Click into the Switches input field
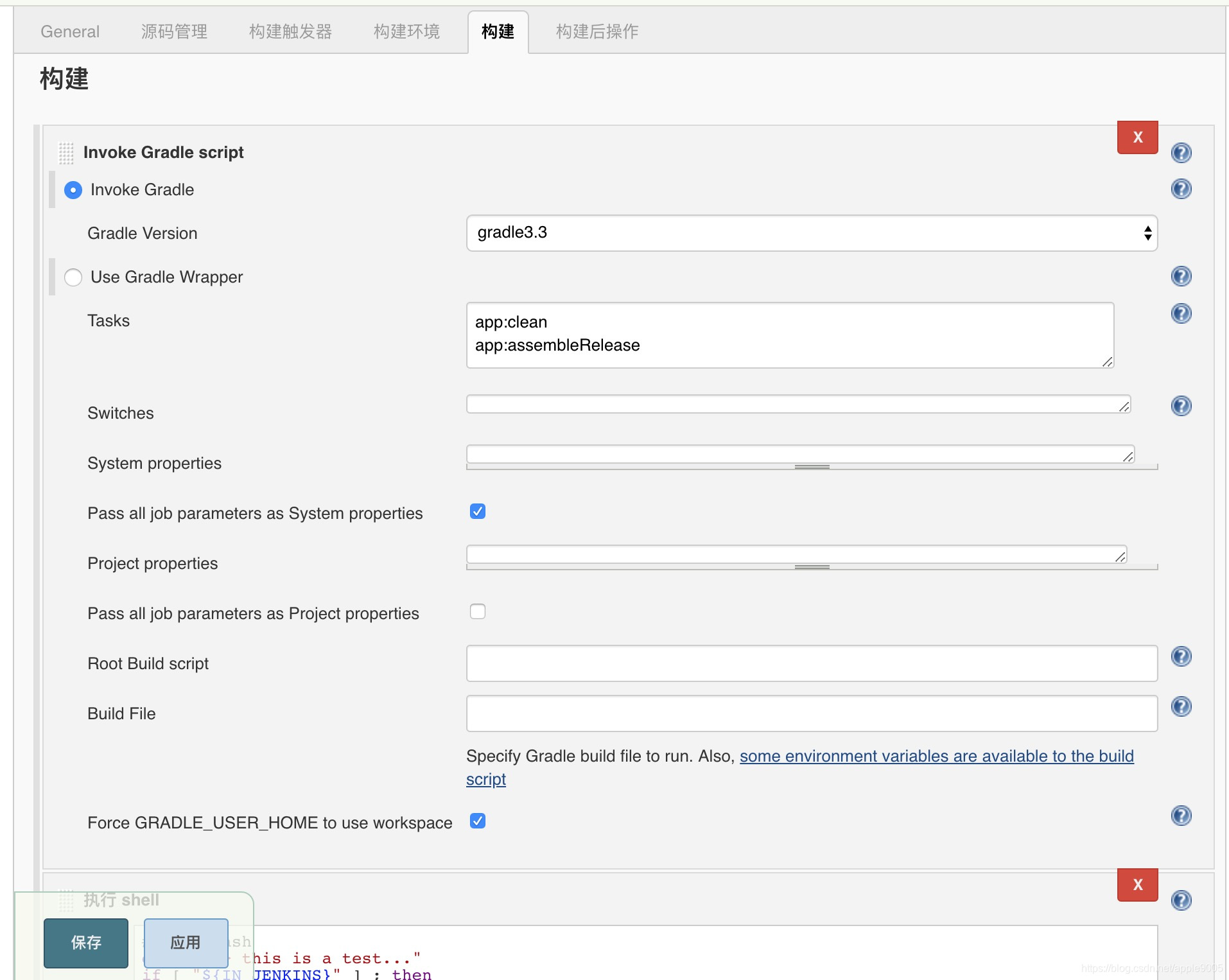1229x980 pixels. tap(798, 404)
